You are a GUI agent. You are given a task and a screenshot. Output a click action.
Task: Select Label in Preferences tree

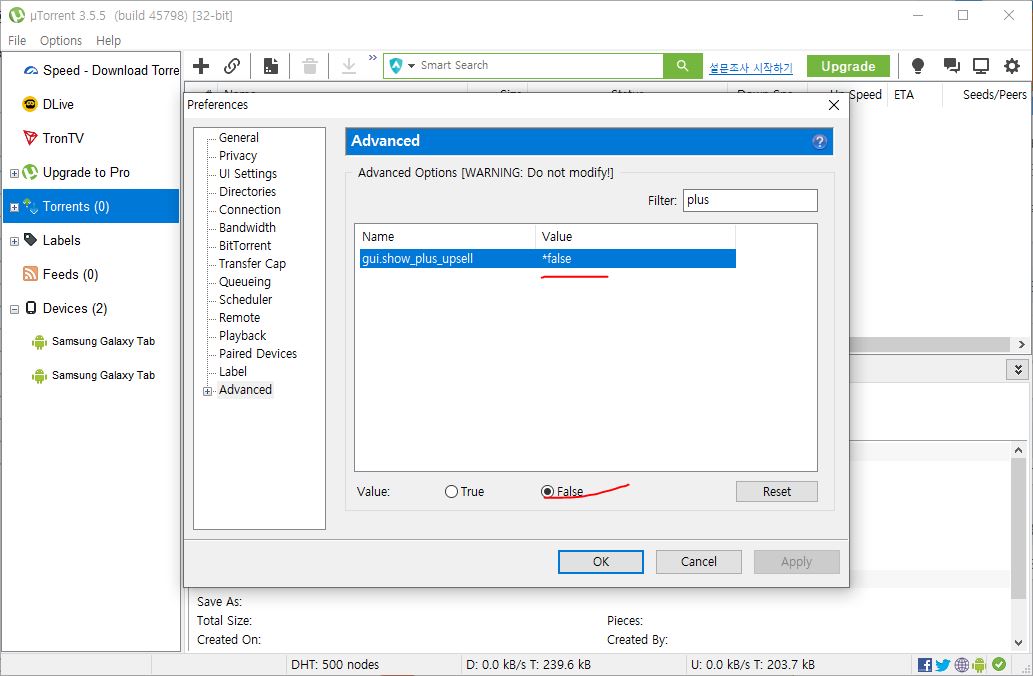click(233, 372)
